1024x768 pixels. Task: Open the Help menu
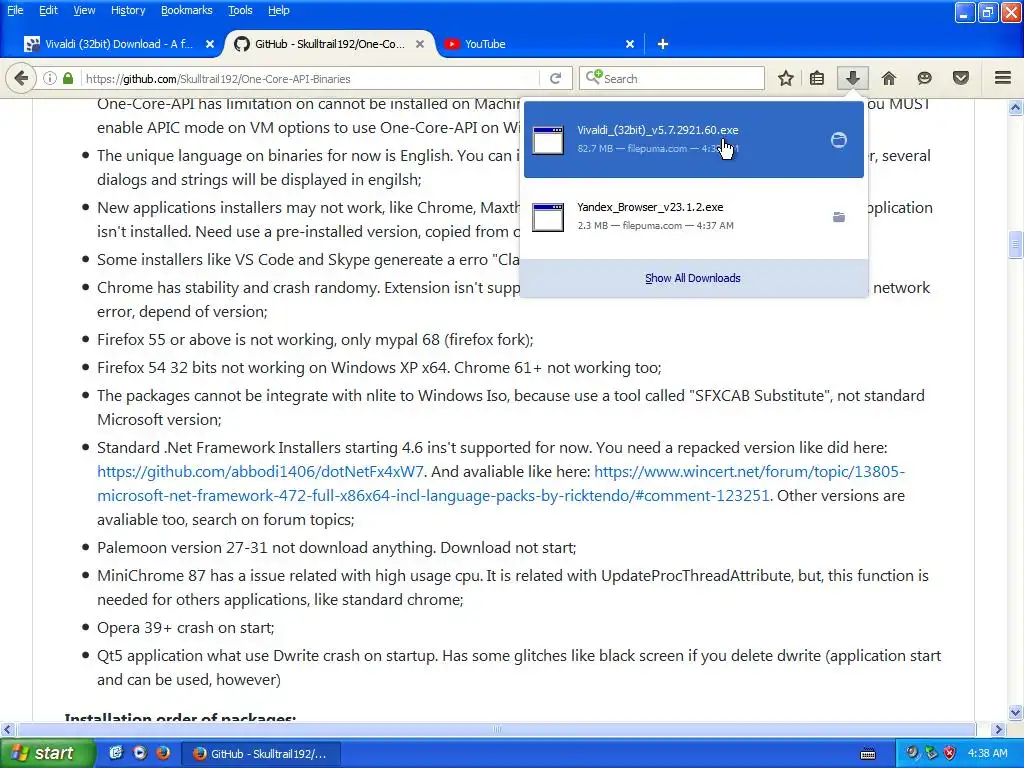pos(278,10)
